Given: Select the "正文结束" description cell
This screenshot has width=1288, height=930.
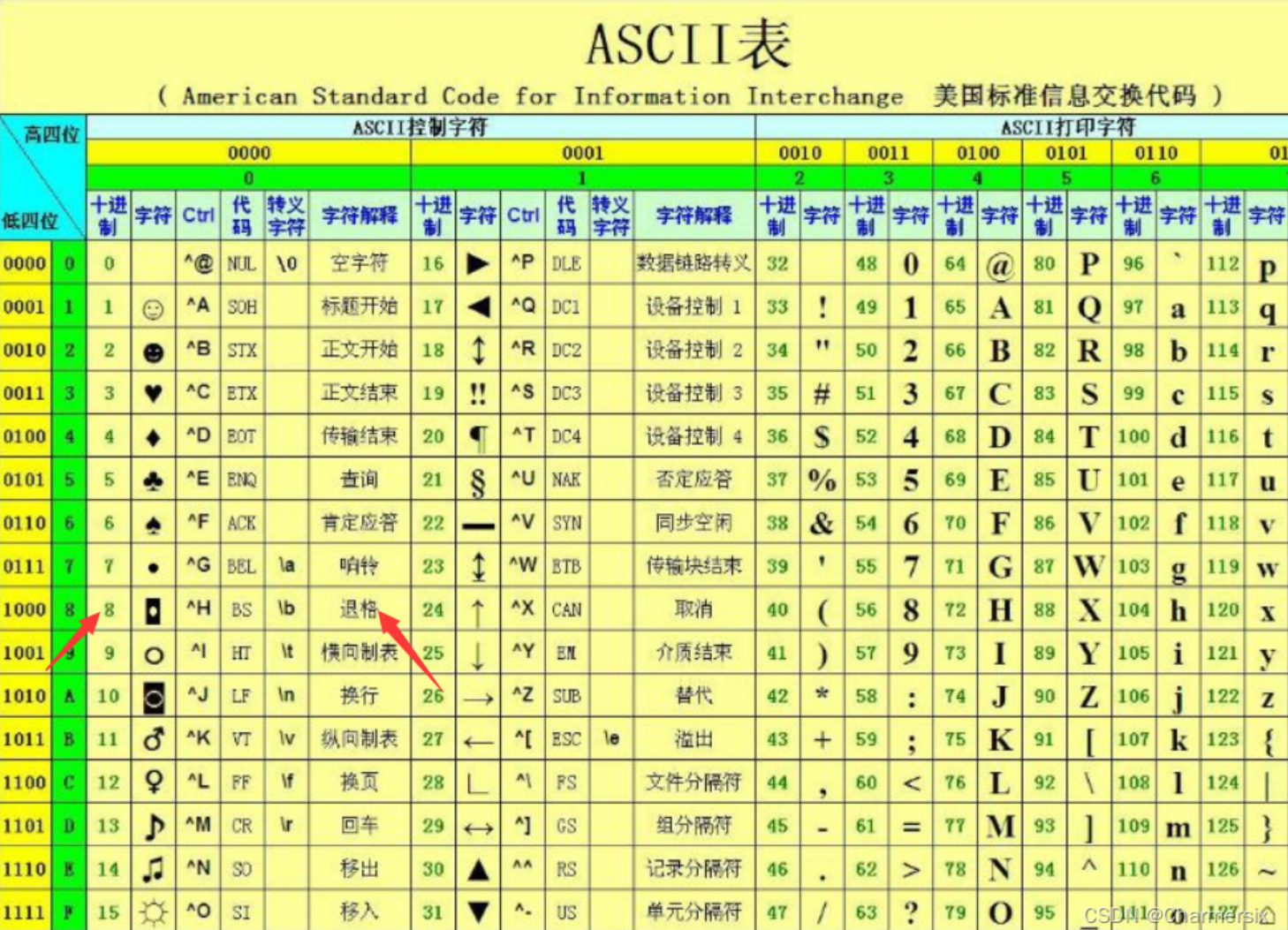Looking at the screenshot, I should [x=360, y=393].
